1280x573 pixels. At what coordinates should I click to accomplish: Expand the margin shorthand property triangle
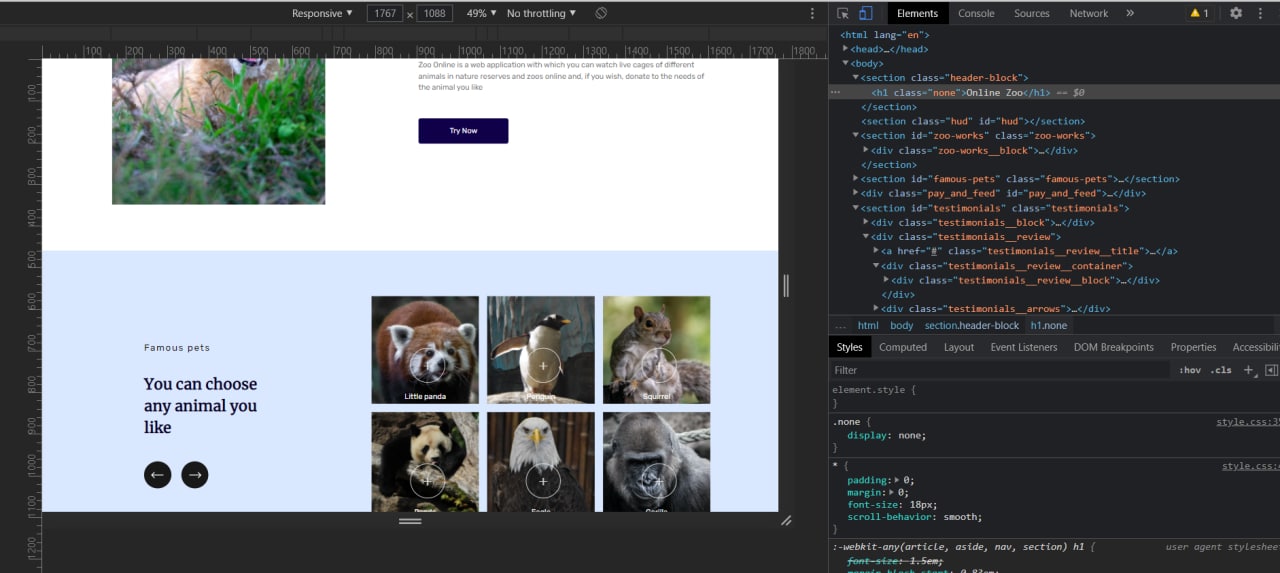[x=892, y=493]
